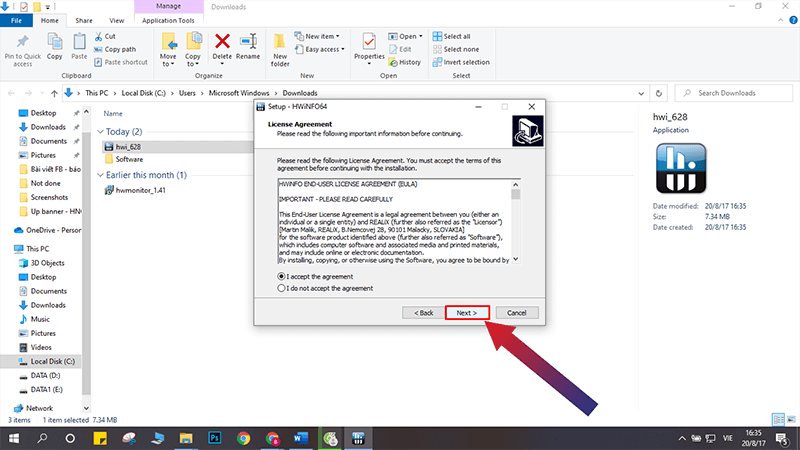This screenshot has width=800, height=450.
Task: Refresh the Downloads folder view
Action: pyautogui.click(x=659, y=93)
